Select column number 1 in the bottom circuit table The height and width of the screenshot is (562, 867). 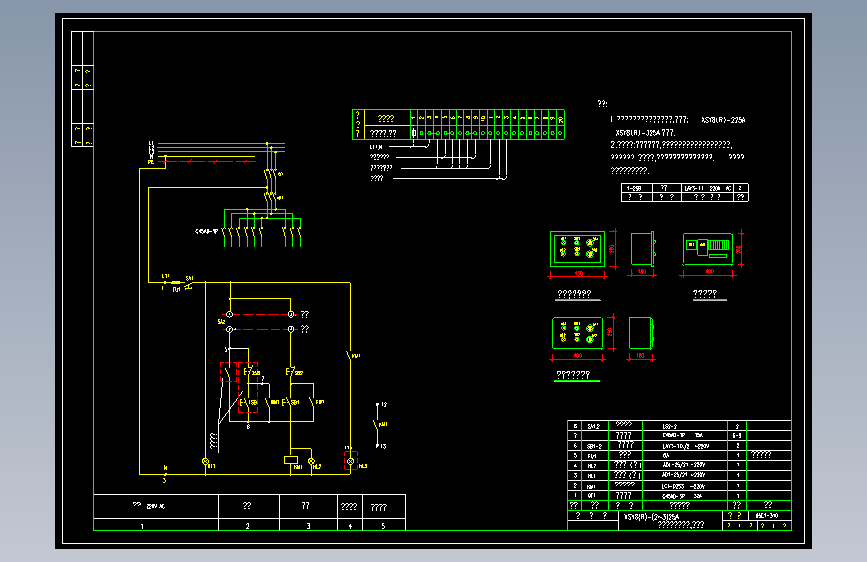point(142,525)
